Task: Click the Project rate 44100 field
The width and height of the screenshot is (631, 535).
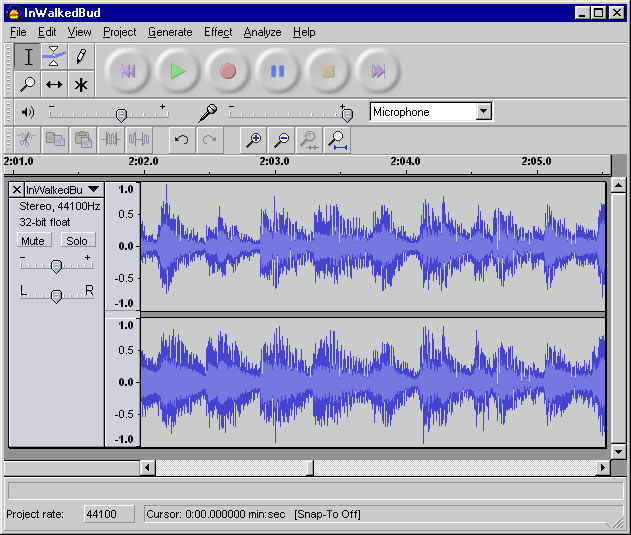Action: [101, 514]
